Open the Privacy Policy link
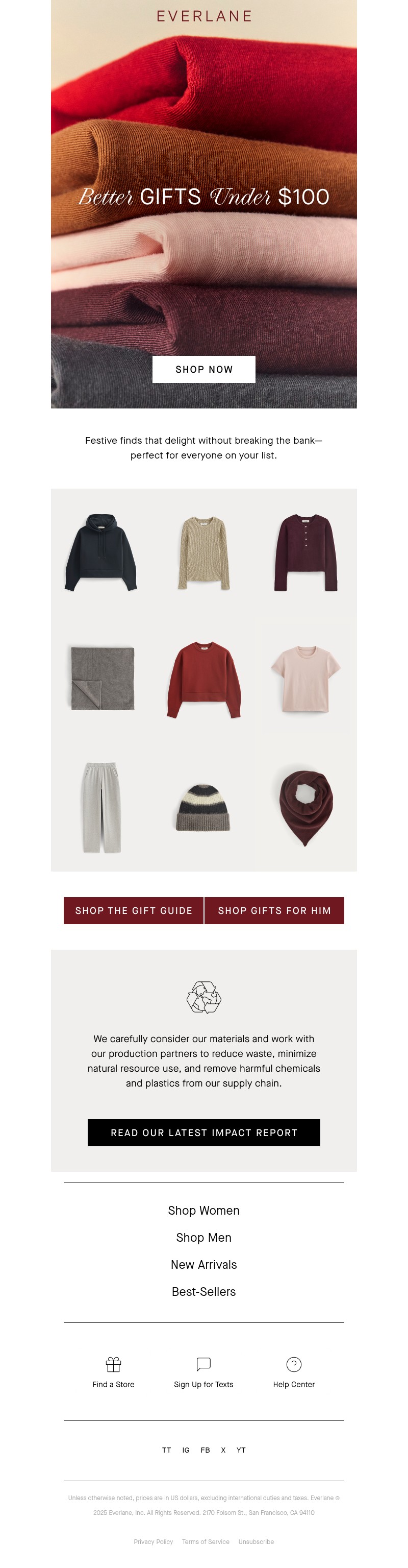 coord(153,1542)
